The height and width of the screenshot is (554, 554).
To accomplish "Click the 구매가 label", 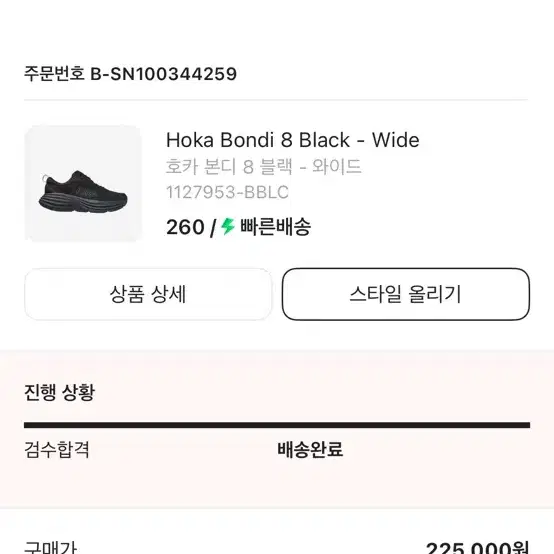I will 50,547.
